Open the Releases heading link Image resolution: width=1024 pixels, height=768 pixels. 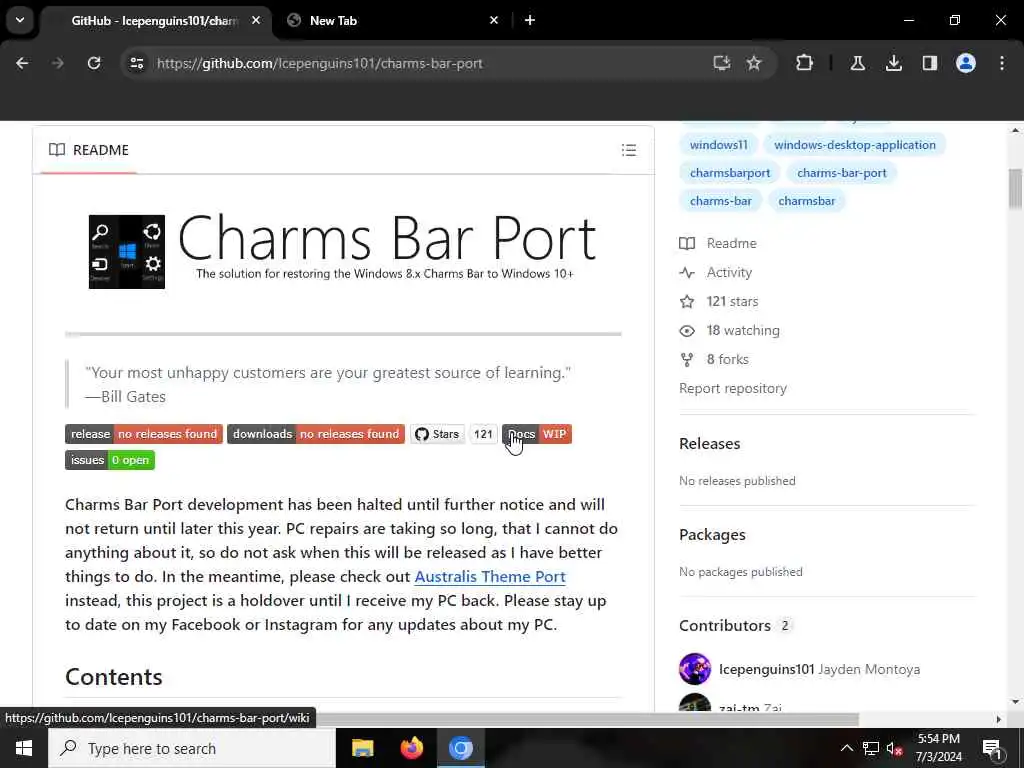(709, 444)
